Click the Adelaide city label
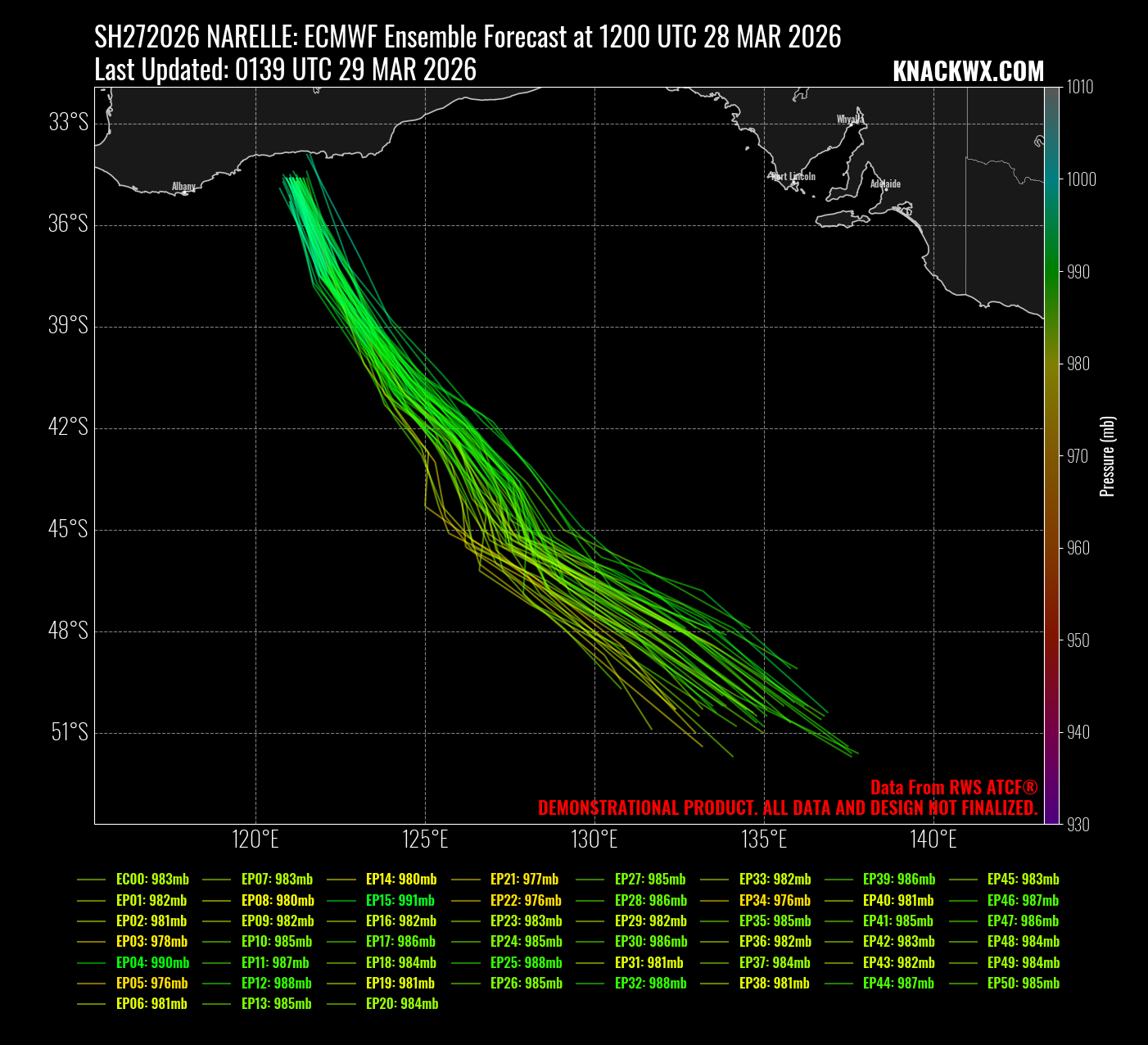The width and height of the screenshot is (1148, 1045). pyautogui.click(x=885, y=184)
